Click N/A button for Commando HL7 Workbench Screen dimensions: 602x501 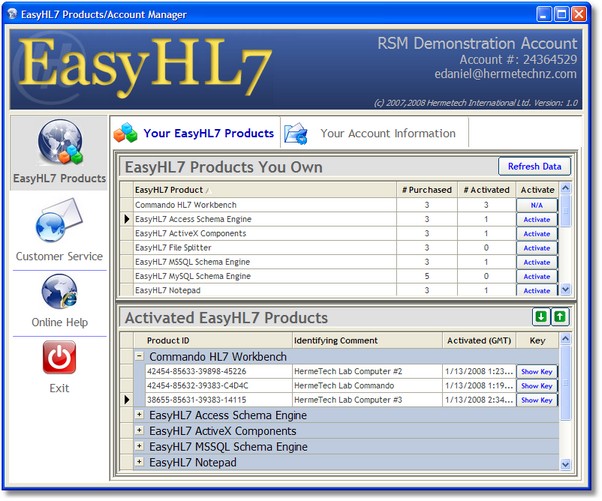tap(537, 205)
